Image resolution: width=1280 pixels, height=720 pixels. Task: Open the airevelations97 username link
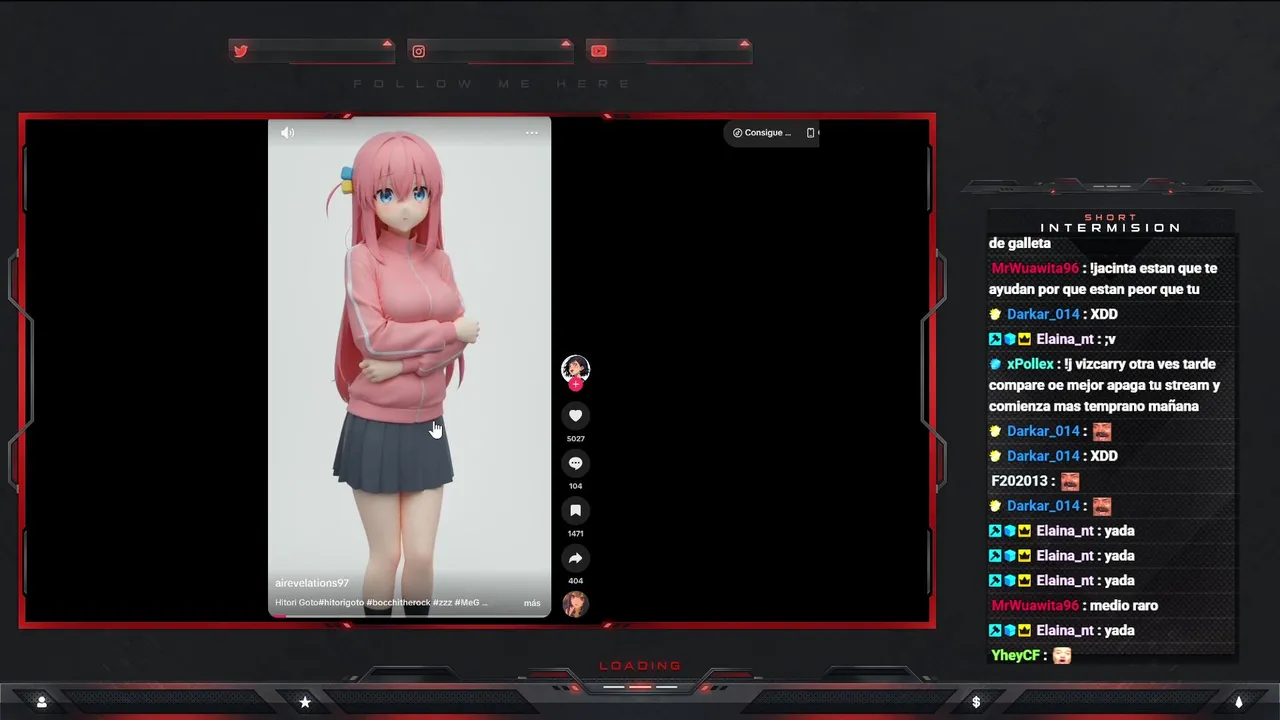(x=312, y=583)
